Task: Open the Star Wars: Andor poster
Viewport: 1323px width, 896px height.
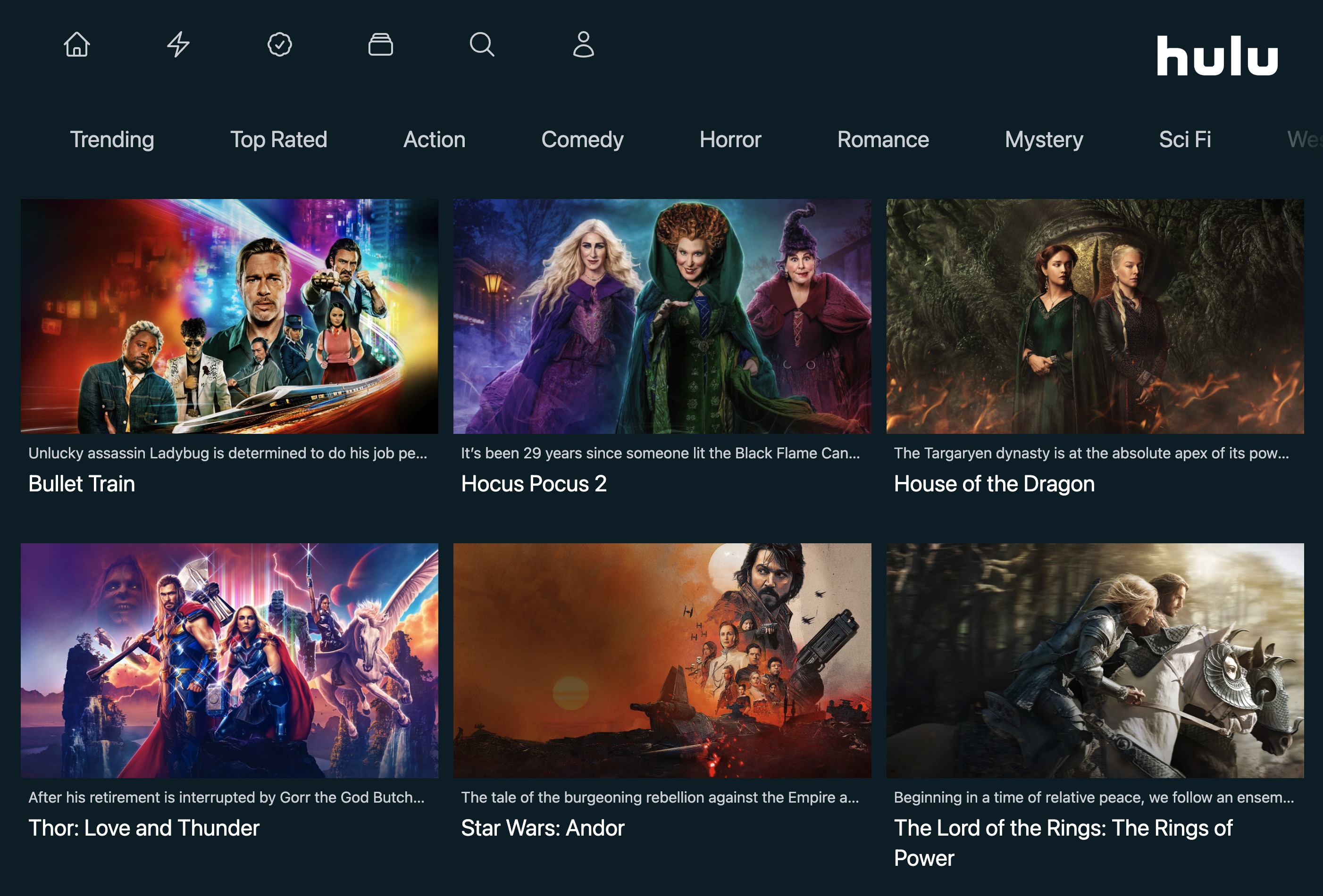Action: [662, 661]
